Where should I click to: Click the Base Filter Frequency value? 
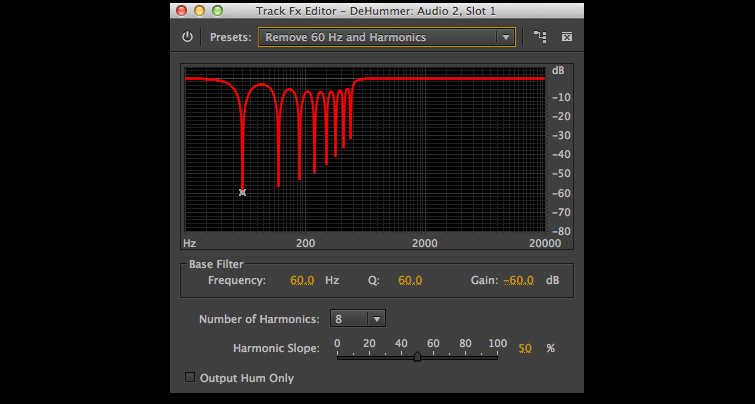coord(302,281)
